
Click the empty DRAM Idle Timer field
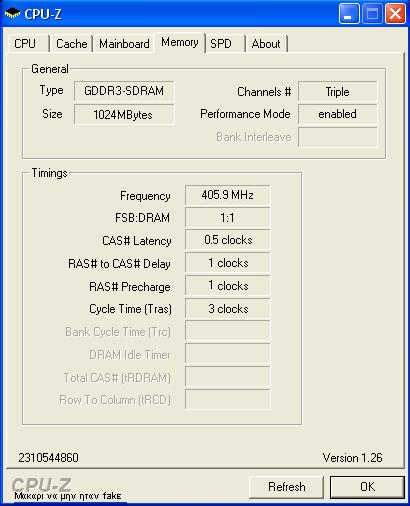227,354
